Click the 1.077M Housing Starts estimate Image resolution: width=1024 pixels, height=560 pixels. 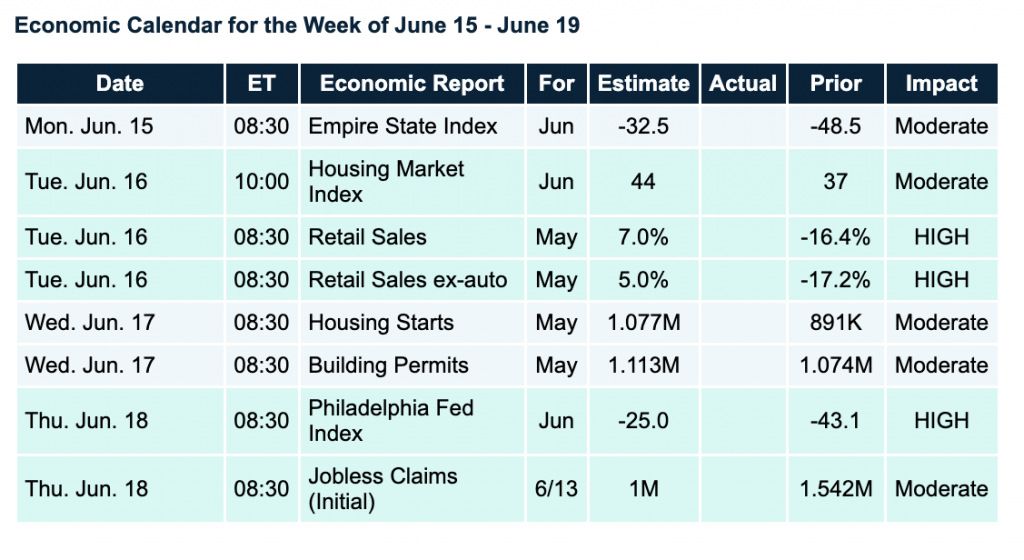point(643,323)
